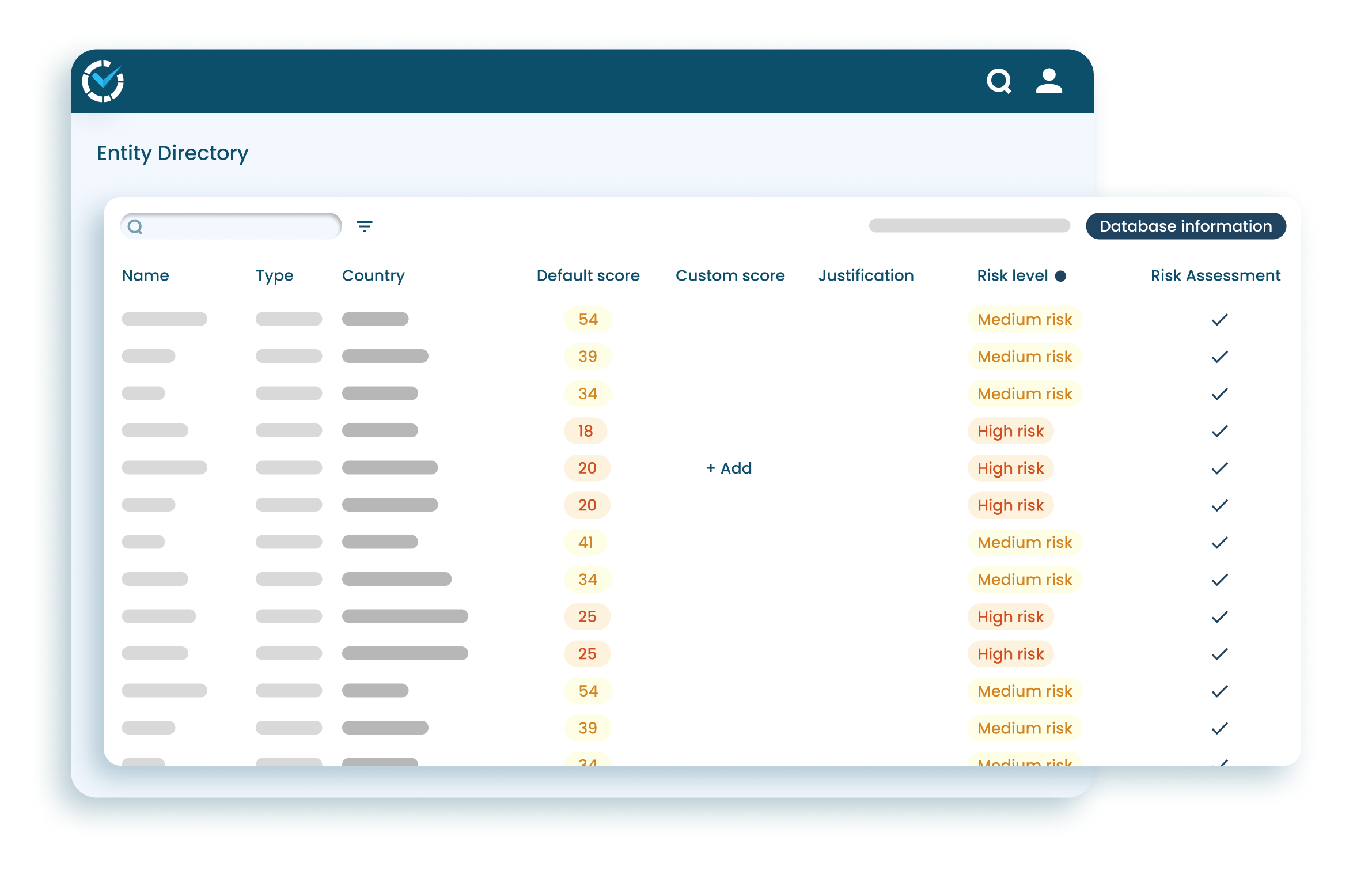Select the score chip showing 54
The image size is (1372, 878).
[x=587, y=319]
